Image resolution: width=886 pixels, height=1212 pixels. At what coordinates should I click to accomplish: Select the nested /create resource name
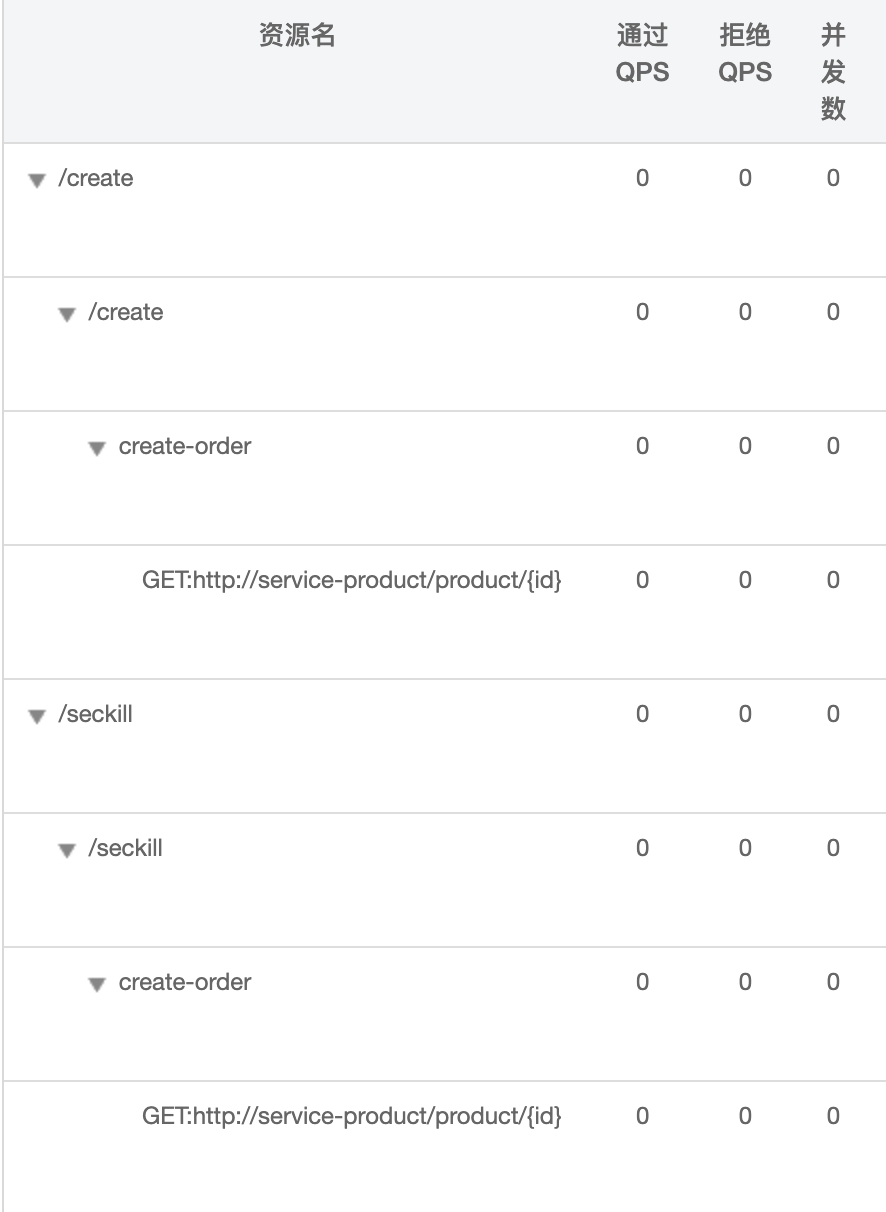[126, 313]
